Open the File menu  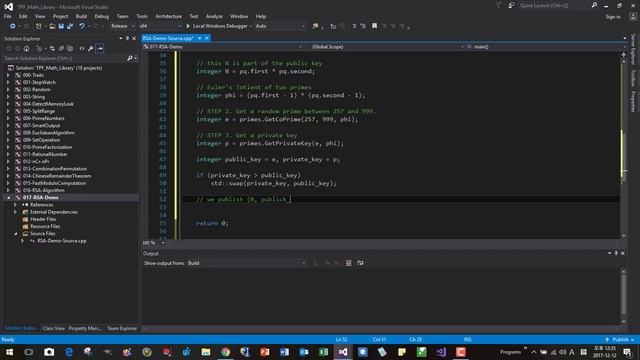point(8,16)
